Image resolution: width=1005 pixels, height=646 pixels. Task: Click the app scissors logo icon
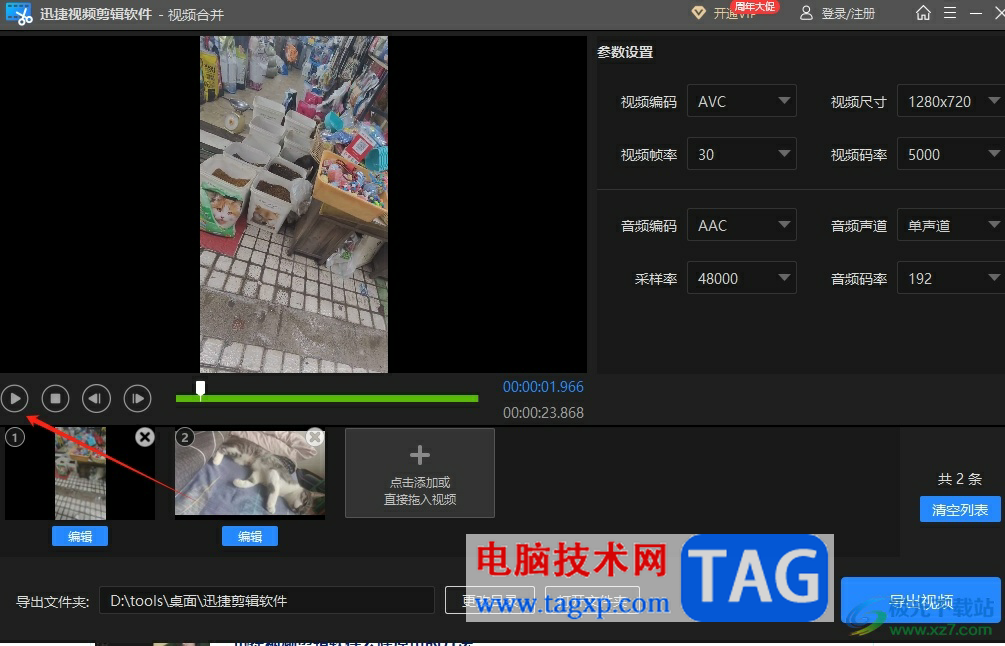click(19, 13)
